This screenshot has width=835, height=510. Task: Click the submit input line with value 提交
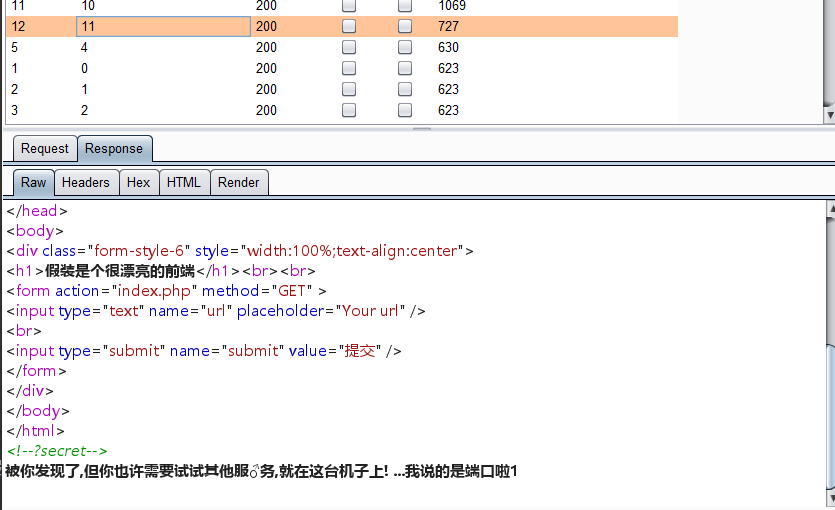[204, 351]
